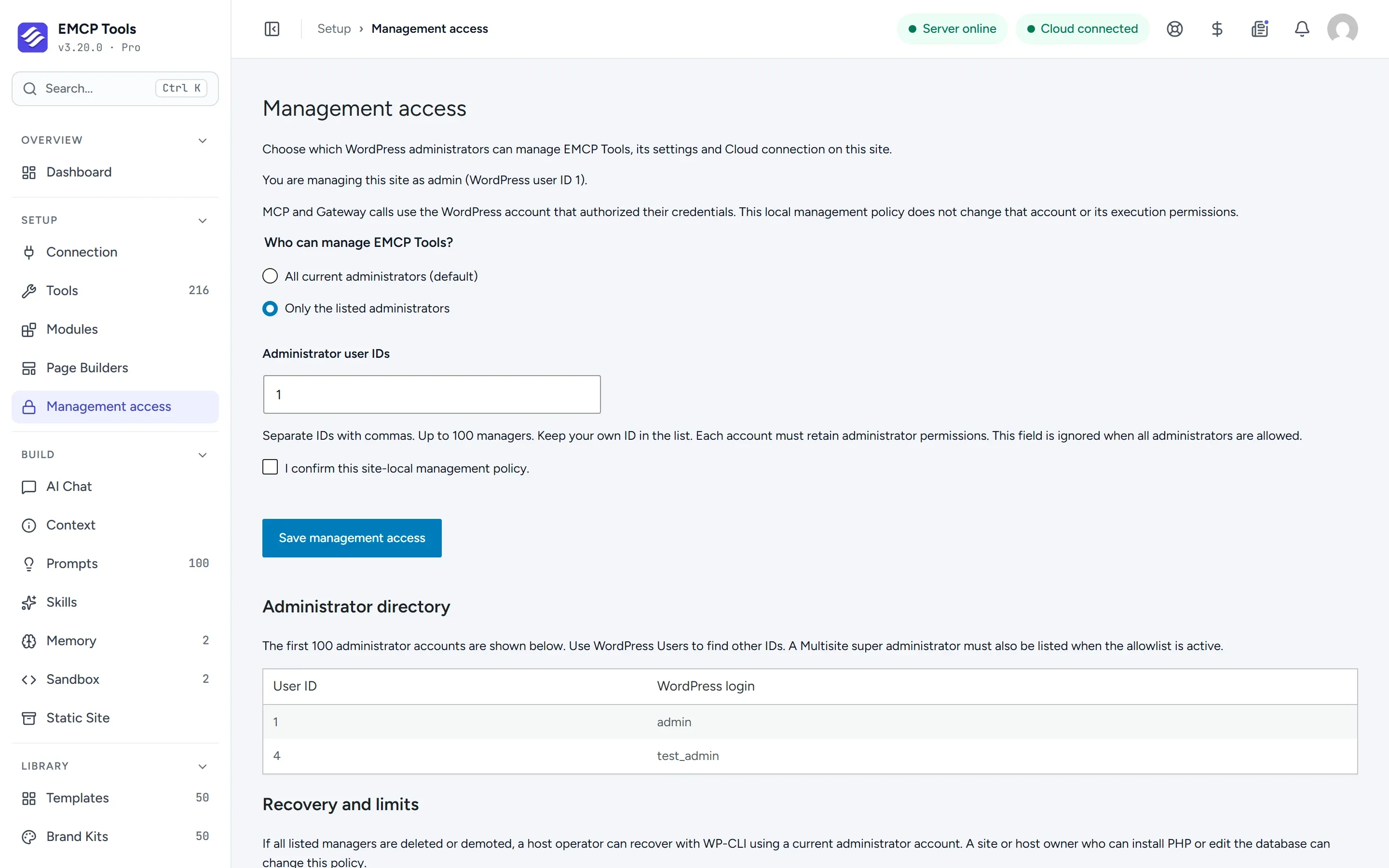Open the changelog news icon
Viewport: 1389px width, 868px height.
click(x=1259, y=29)
